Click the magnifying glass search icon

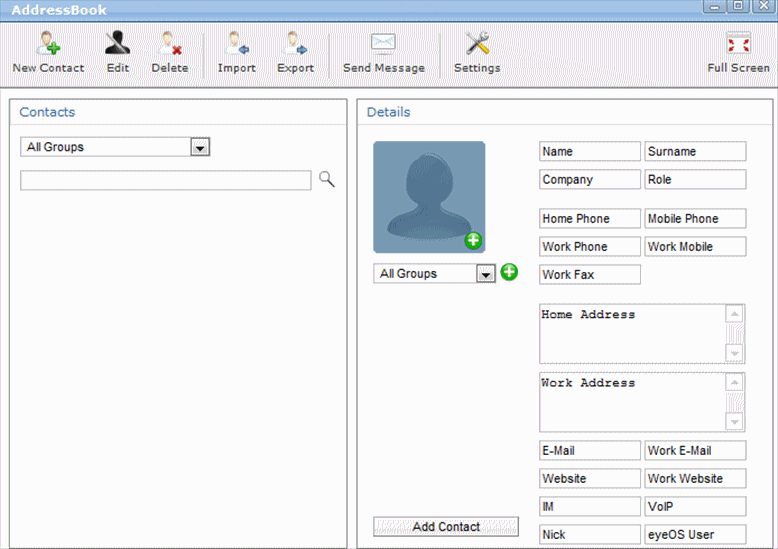coord(326,180)
